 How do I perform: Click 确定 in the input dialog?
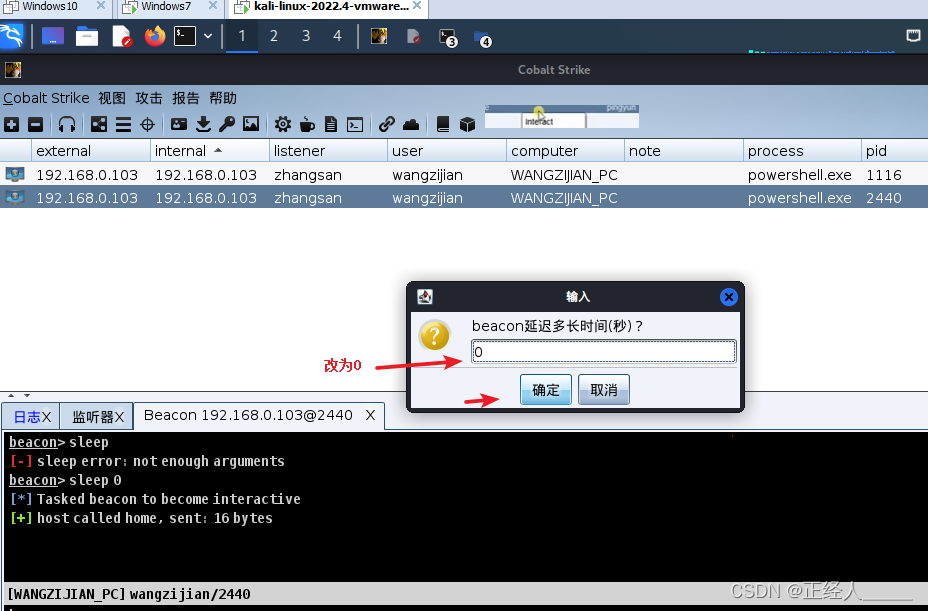pyautogui.click(x=546, y=390)
